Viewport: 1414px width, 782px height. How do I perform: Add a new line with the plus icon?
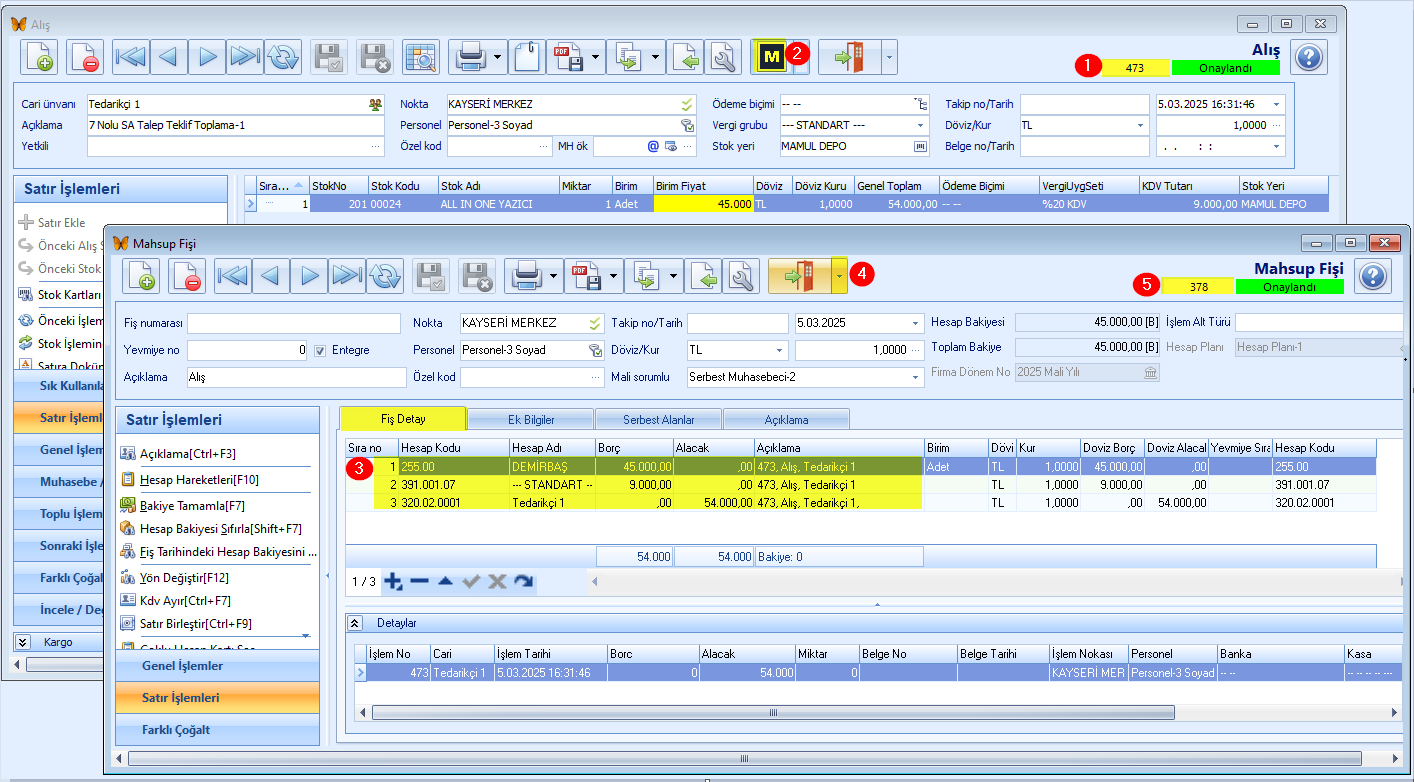(x=393, y=581)
